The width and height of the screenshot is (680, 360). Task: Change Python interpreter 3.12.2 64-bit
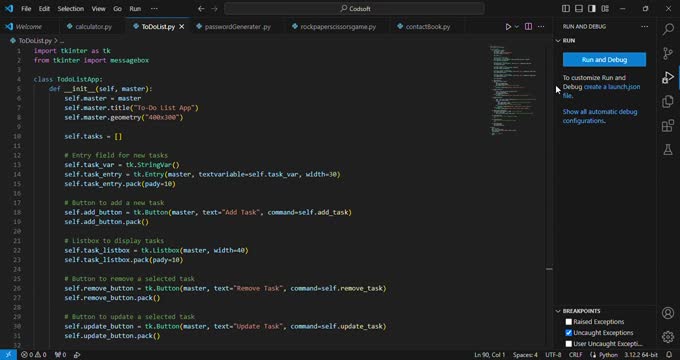641,355
